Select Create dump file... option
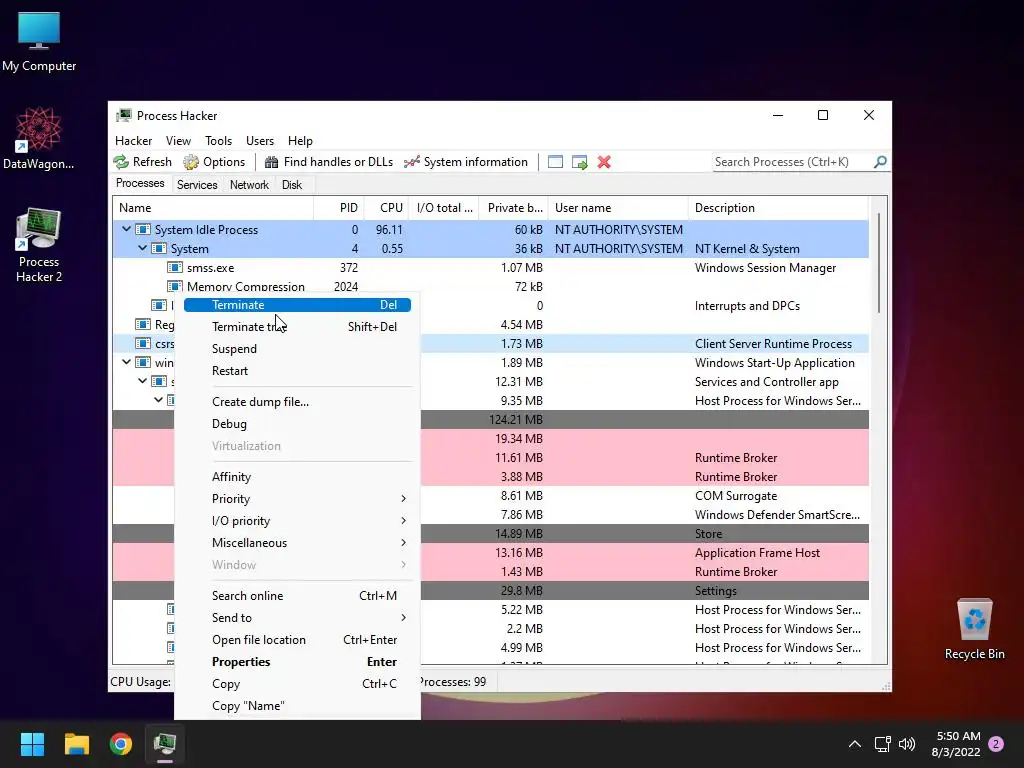This screenshot has width=1024, height=768. tap(297, 402)
